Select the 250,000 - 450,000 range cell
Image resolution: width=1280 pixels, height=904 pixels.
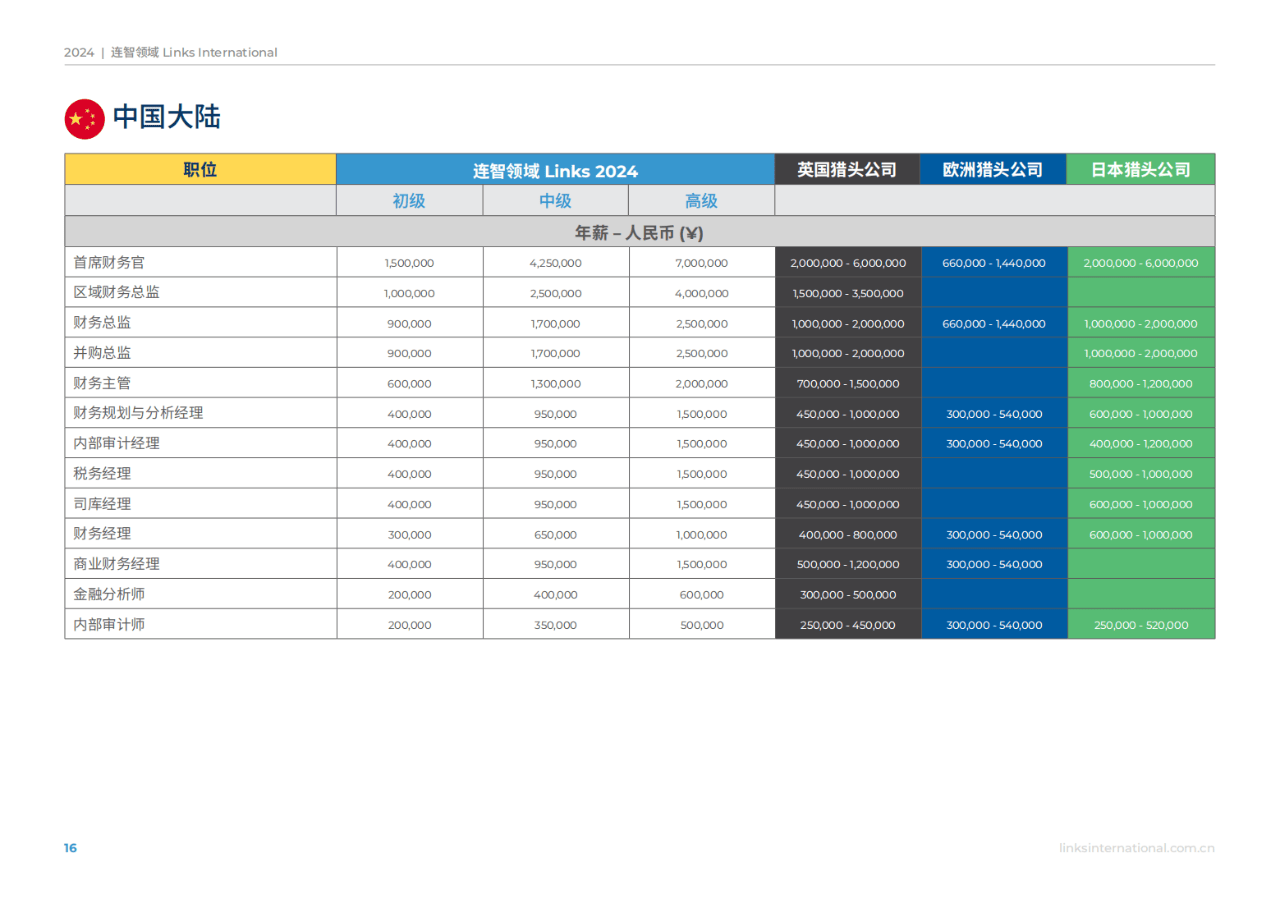point(848,625)
